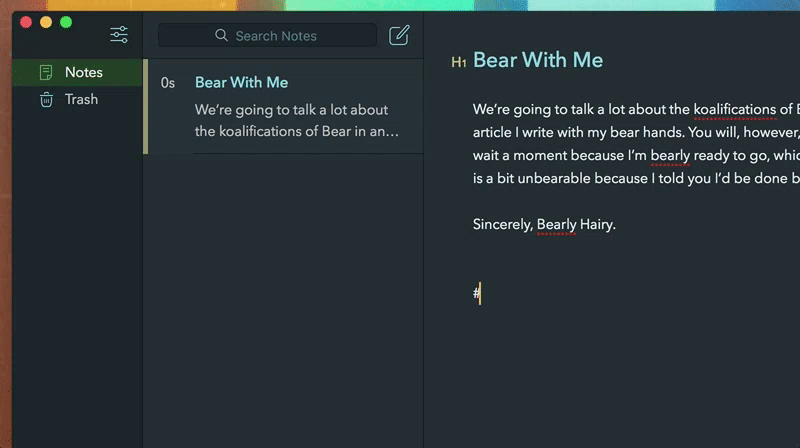Select the Notes sidebar label
The image size is (800, 448).
(84, 72)
